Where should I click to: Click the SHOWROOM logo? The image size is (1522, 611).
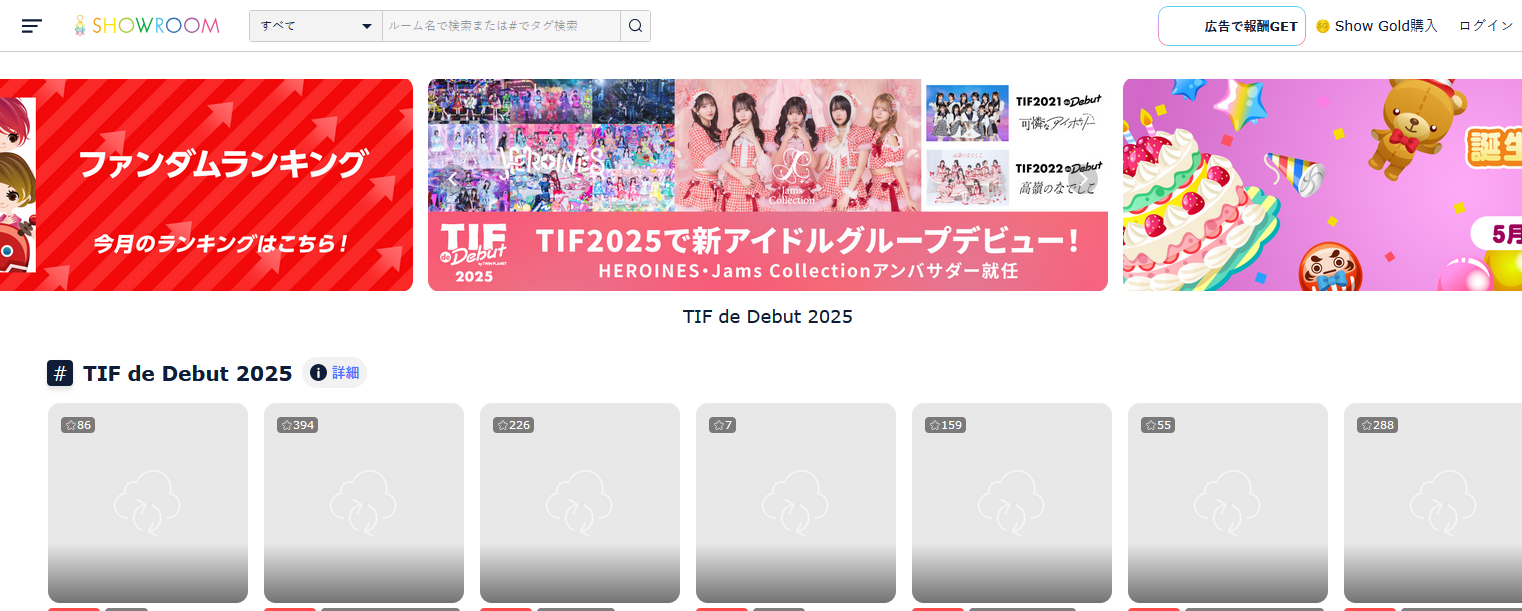coord(147,26)
